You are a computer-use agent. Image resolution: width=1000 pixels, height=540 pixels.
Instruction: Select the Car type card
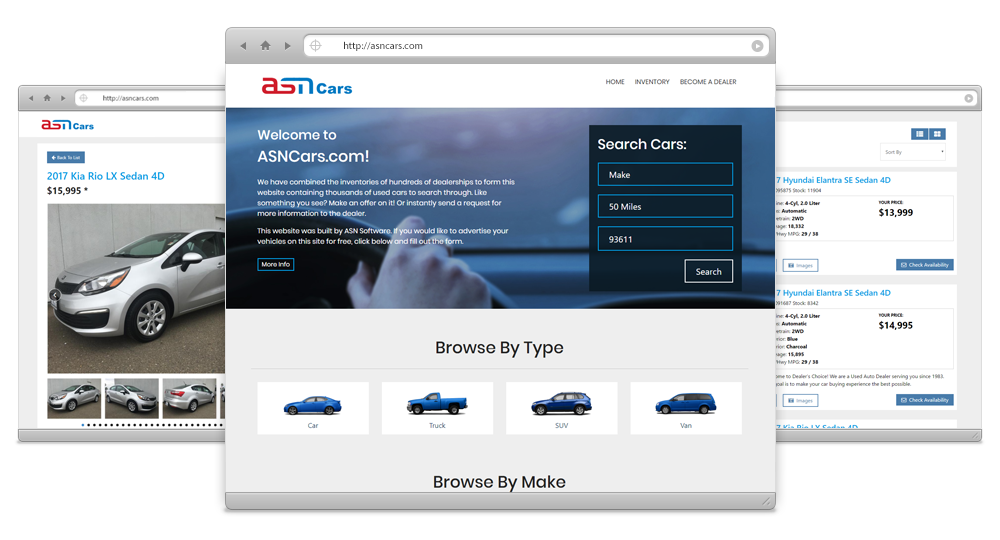[313, 408]
